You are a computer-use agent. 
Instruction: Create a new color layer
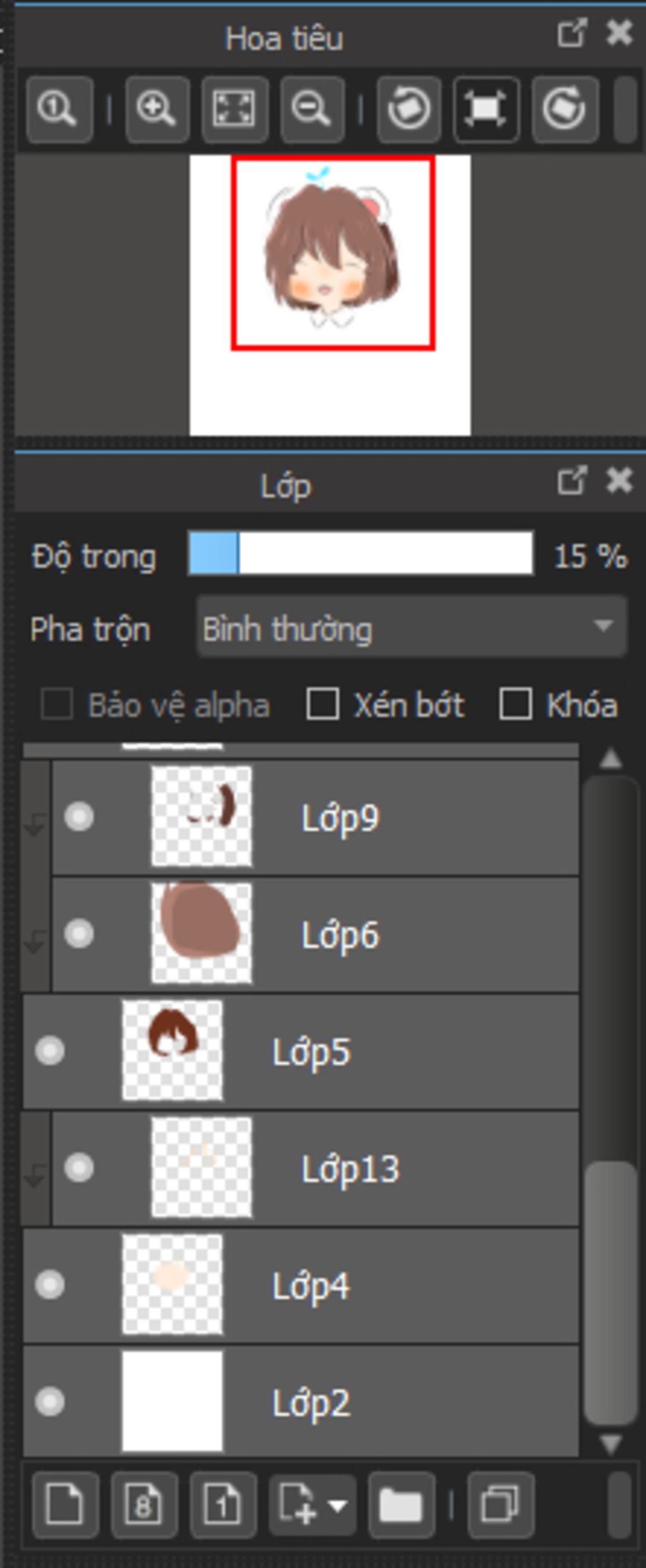point(65,1505)
